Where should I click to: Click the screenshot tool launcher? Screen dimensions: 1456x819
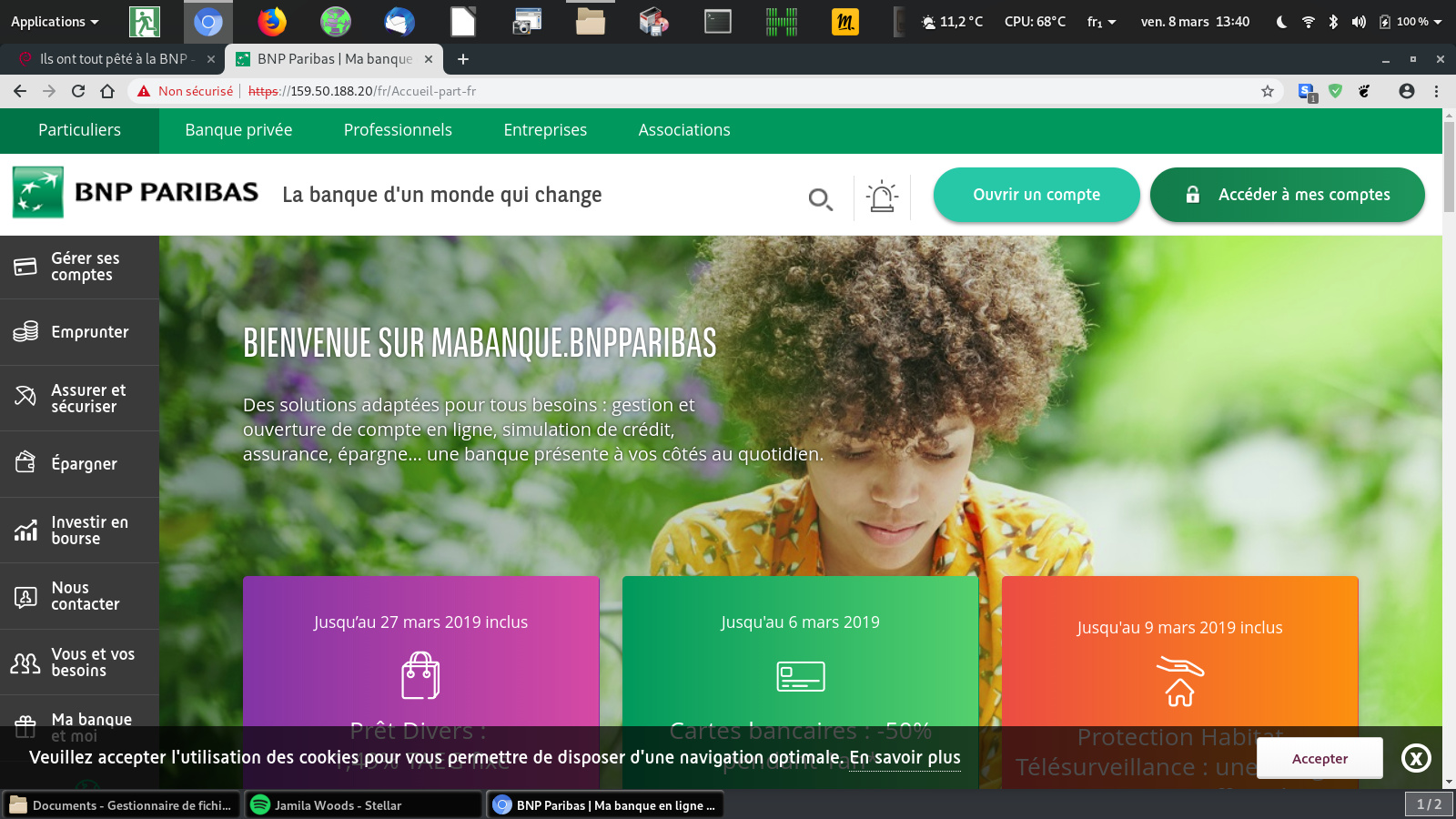click(x=527, y=21)
